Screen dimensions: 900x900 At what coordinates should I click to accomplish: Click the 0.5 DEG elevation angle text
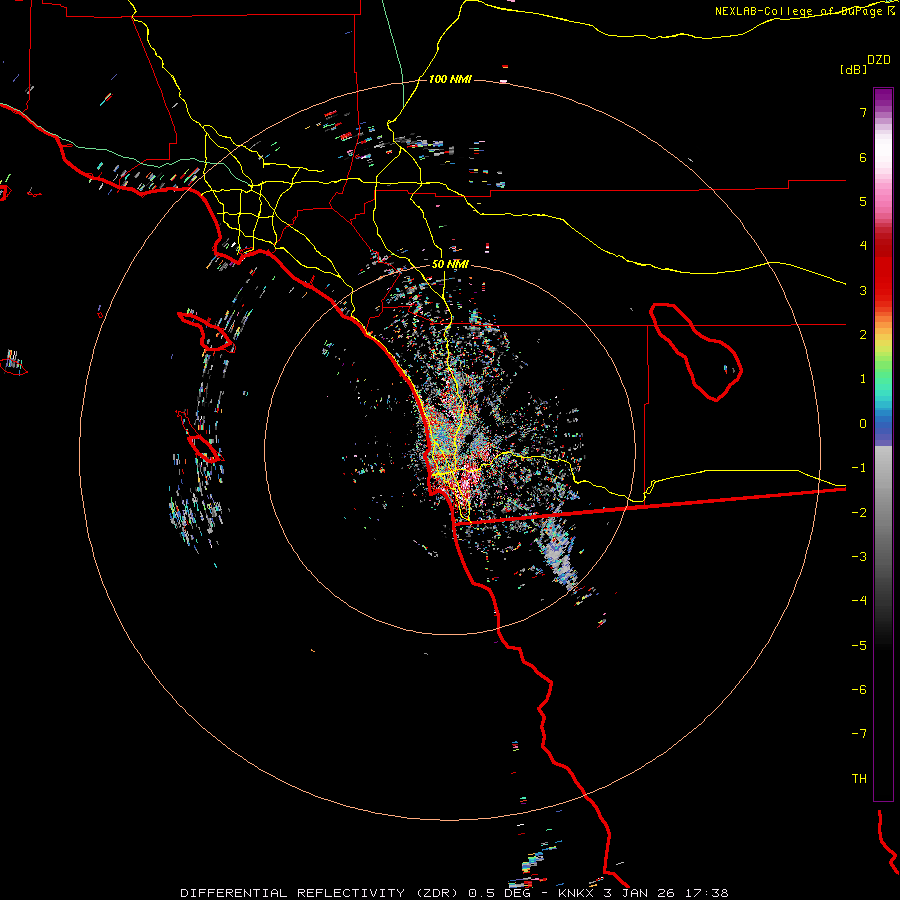[x=502, y=893]
